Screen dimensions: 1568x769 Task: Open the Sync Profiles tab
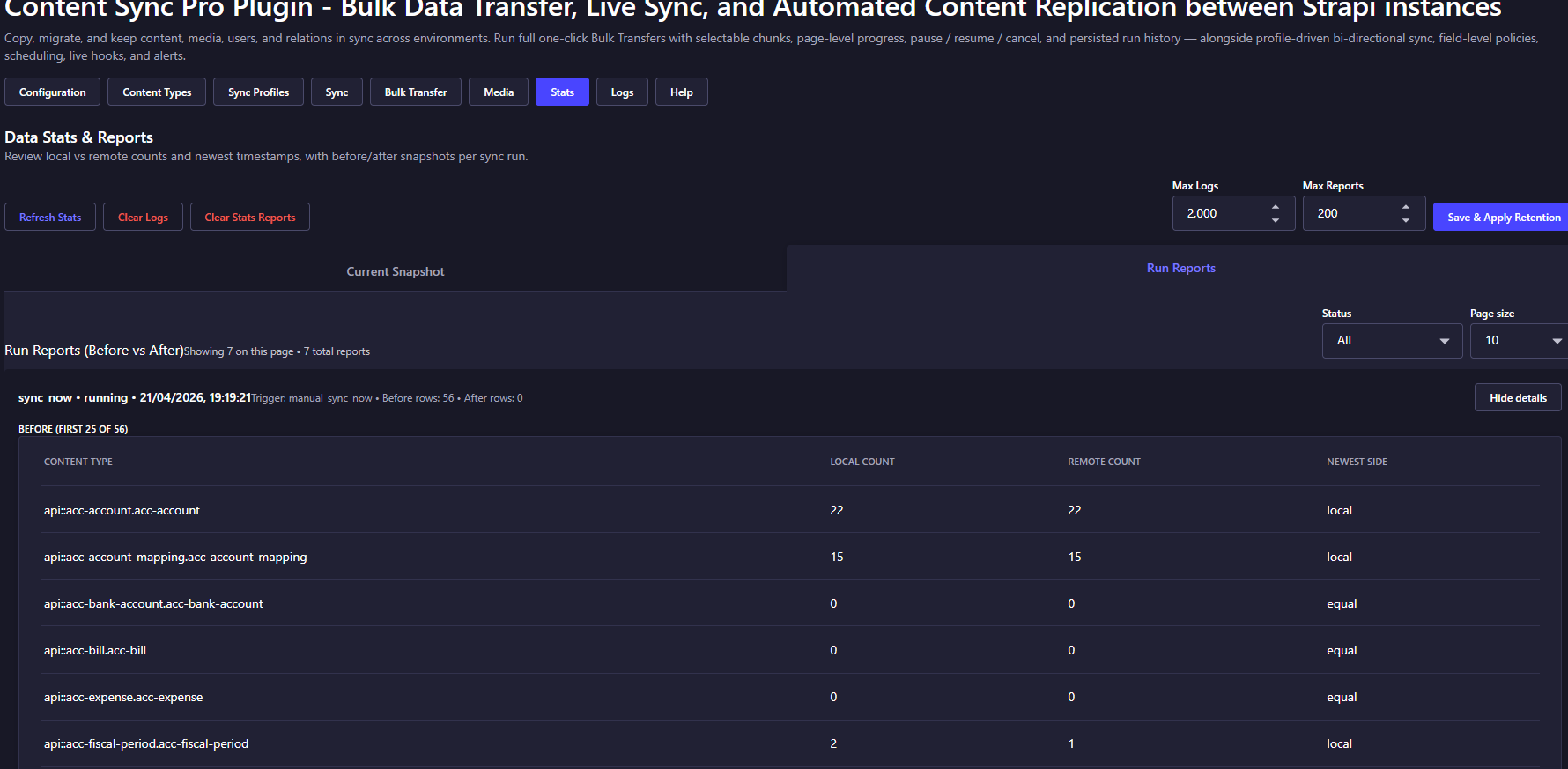point(258,92)
